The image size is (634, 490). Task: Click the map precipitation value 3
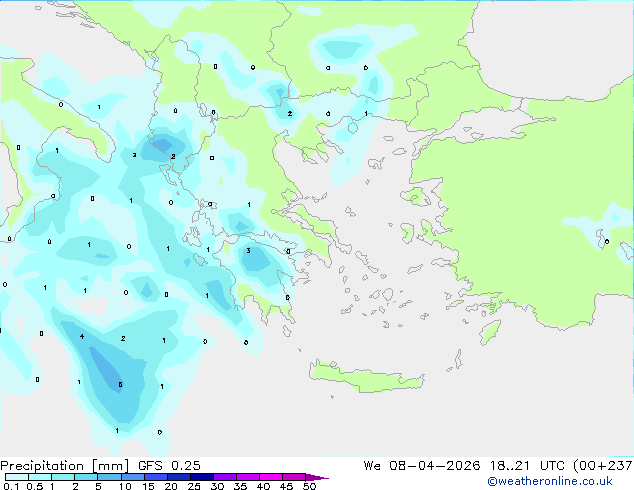248,251
